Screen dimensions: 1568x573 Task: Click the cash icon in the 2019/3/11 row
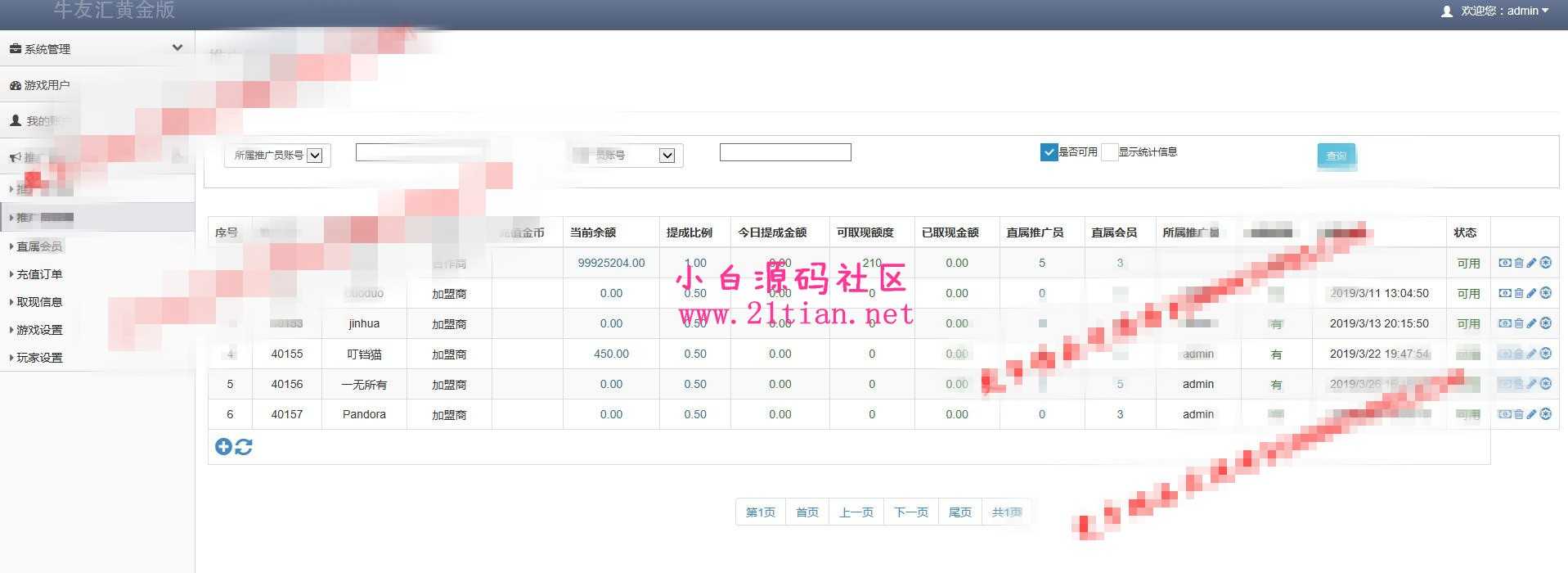pyautogui.click(x=1504, y=293)
